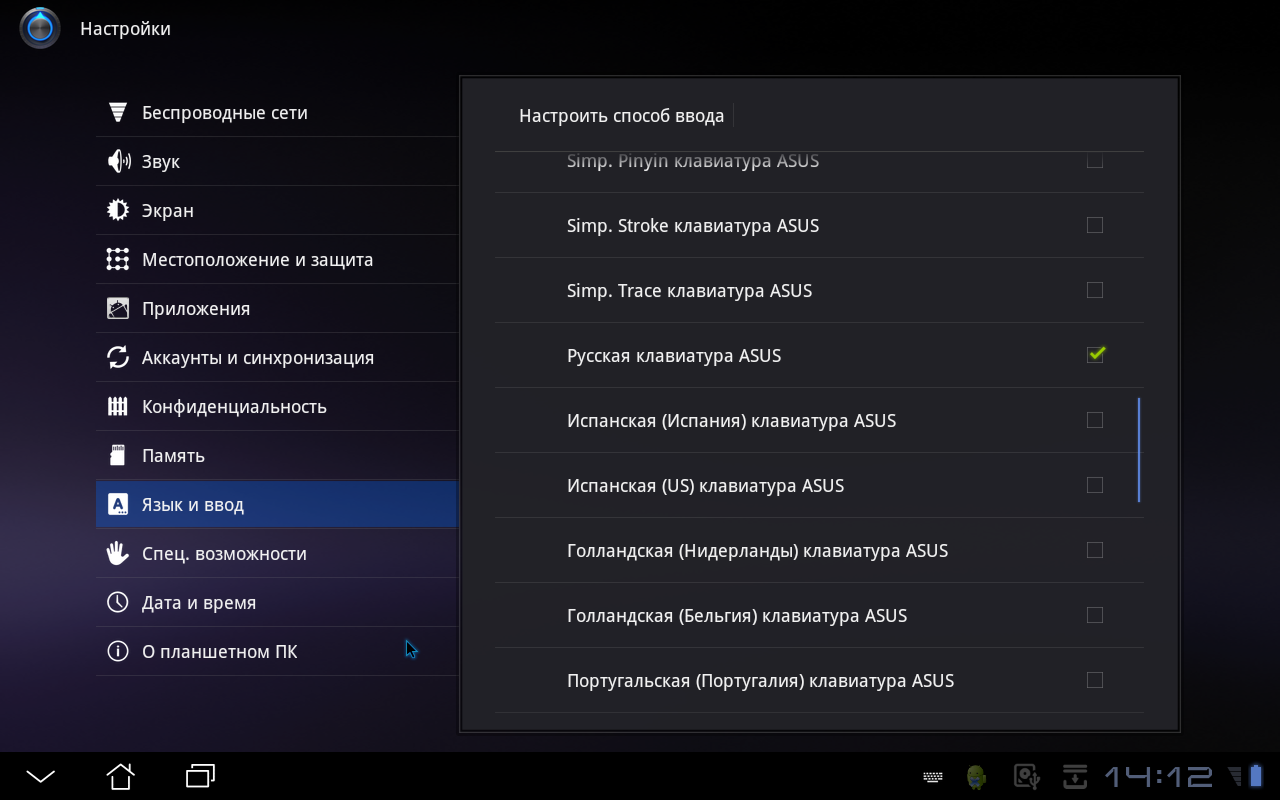Screen dimensions: 1280x800
Task: Tap the keyboard icon in status bar
Action: [x=932, y=777]
